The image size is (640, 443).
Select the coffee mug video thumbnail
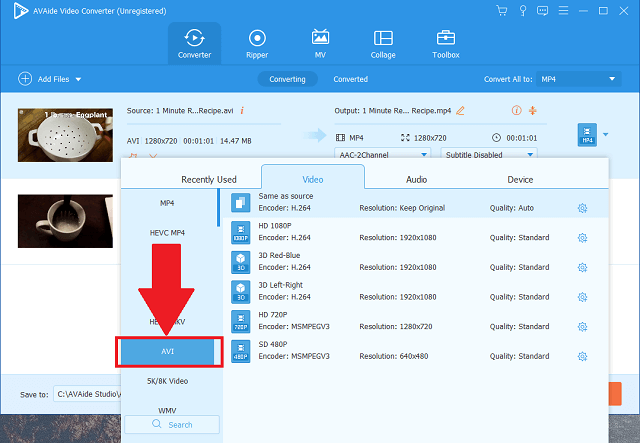(x=65, y=221)
